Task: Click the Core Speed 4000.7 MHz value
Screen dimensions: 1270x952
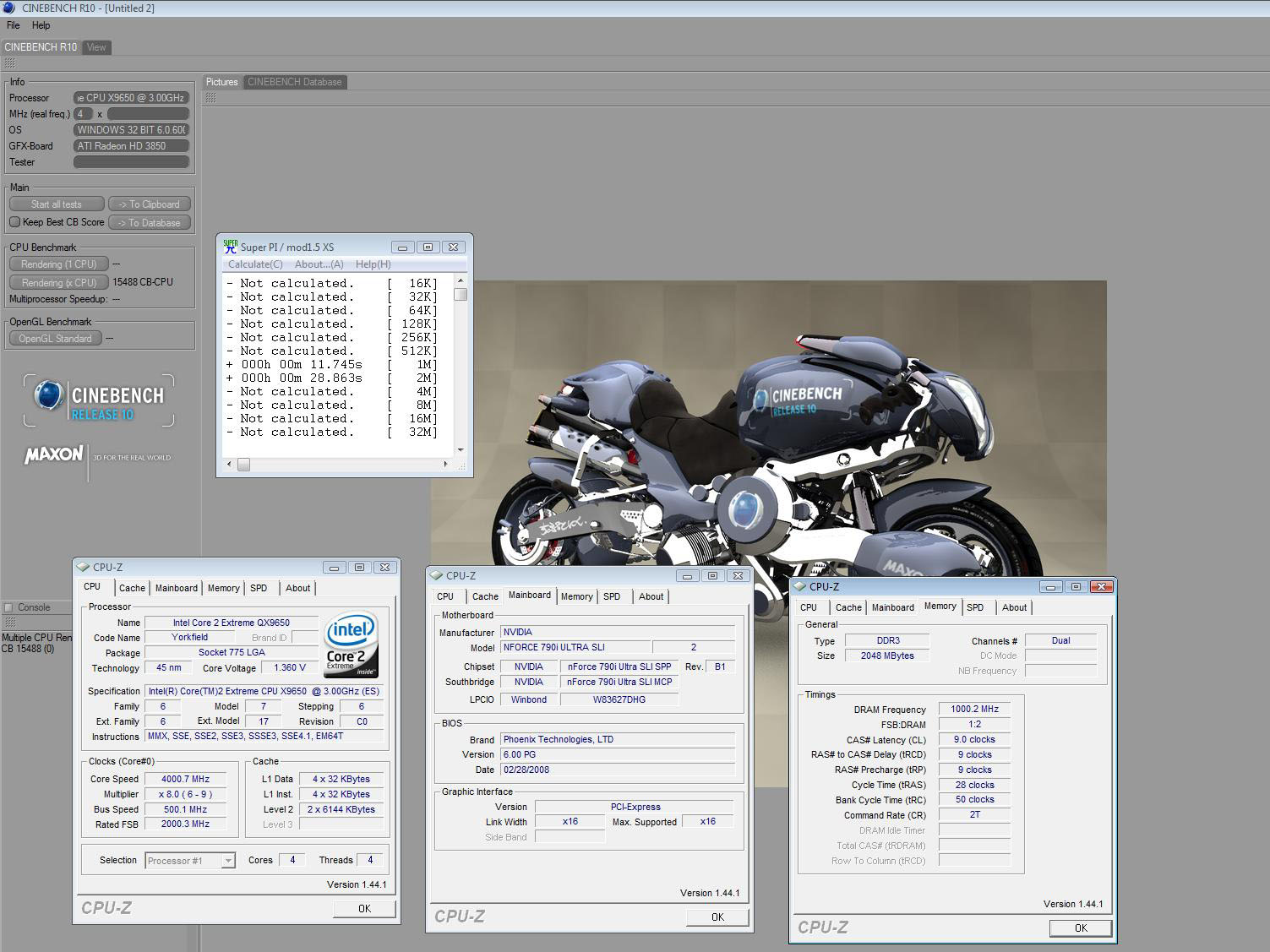Action: coord(186,779)
